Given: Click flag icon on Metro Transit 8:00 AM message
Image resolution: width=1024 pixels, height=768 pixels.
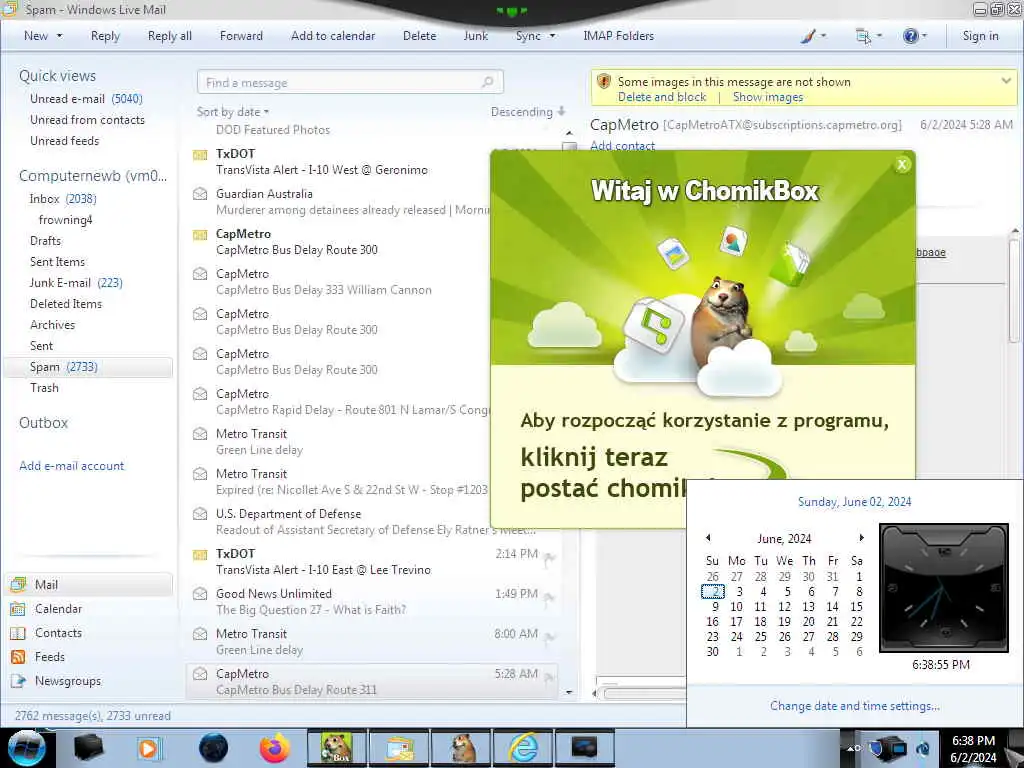Looking at the screenshot, I should coord(549,637).
